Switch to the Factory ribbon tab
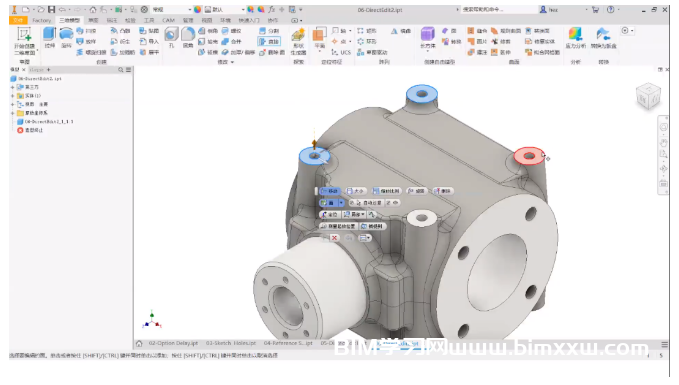Image resolution: width=679 pixels, height=385 pixels. tap(42, 20)
